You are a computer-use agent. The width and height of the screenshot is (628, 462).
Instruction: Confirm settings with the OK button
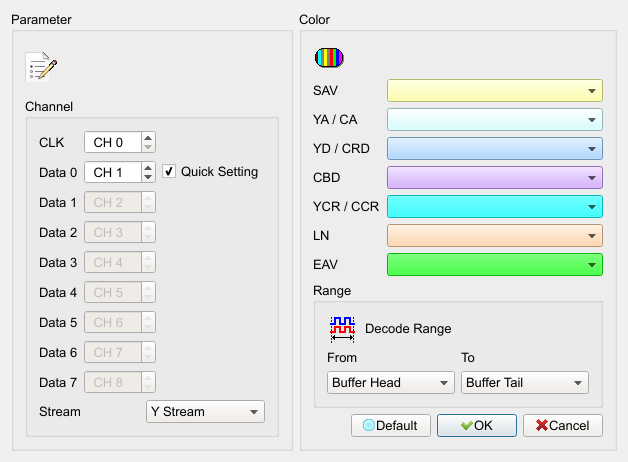477,426
